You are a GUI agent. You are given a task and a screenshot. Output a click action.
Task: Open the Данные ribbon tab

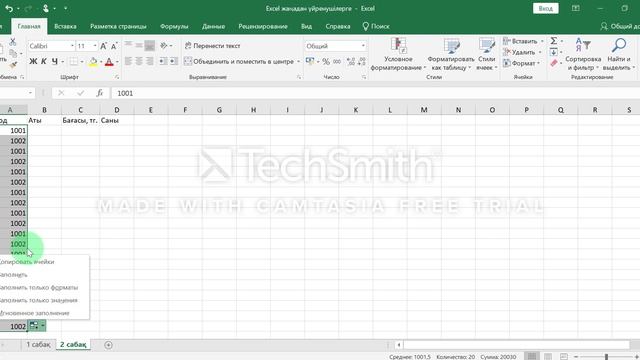(x=213, y=26)
